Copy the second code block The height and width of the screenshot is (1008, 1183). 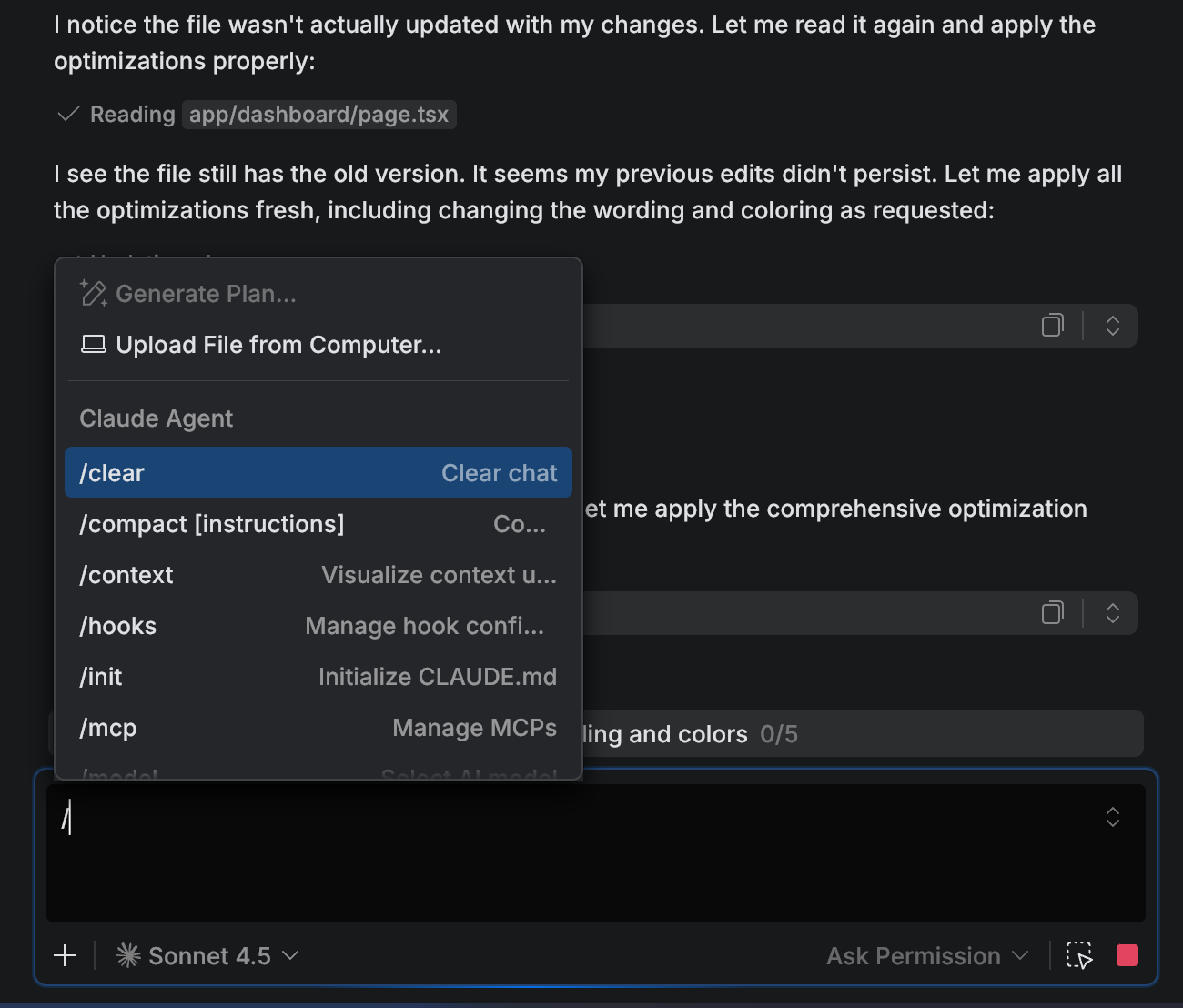click(x=1052, y=613)
